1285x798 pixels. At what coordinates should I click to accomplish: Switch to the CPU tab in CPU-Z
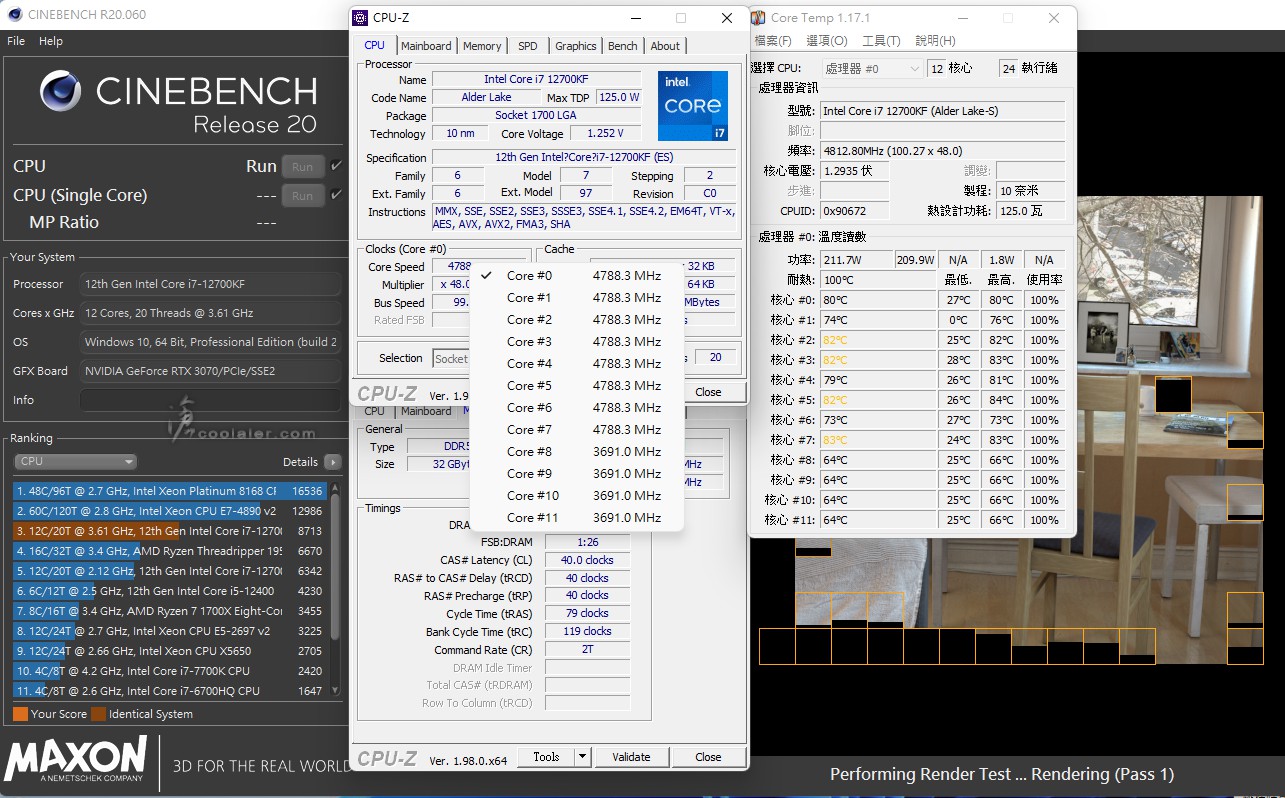(374, 45)
